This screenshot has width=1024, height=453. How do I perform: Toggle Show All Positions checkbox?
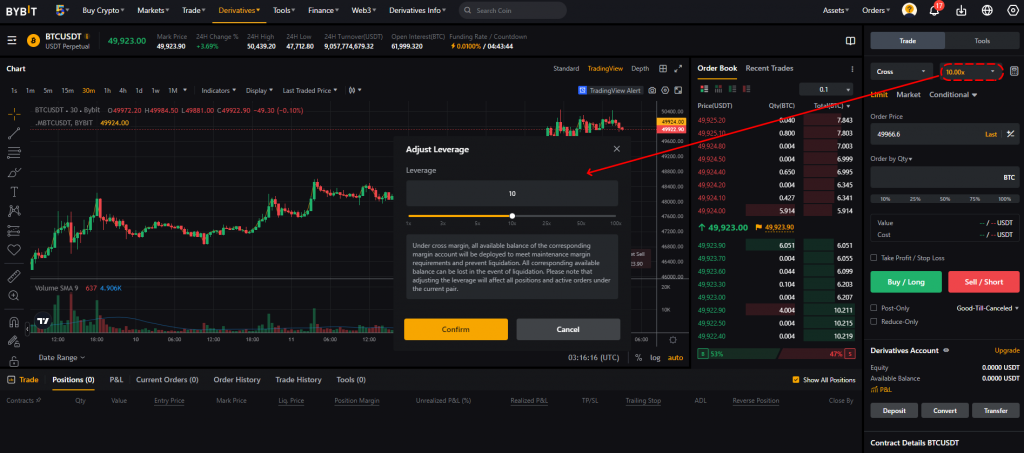coord(795,380)
